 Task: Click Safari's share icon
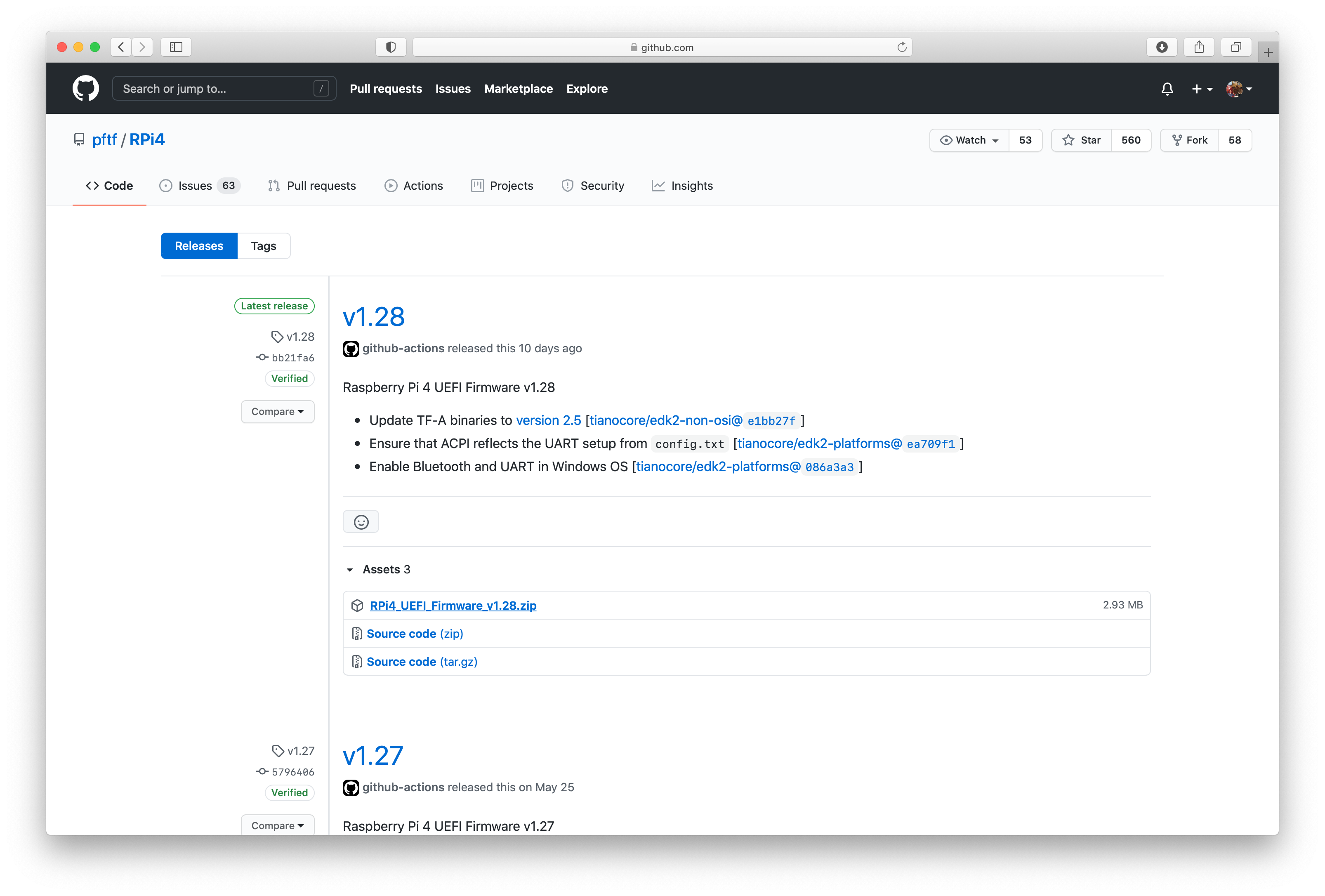click(x=1198, y=47)
